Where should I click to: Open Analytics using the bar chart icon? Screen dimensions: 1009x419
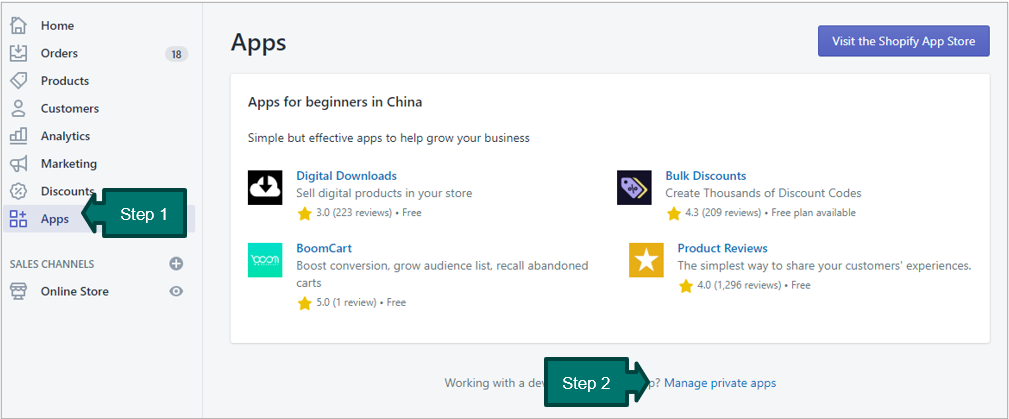19,136
